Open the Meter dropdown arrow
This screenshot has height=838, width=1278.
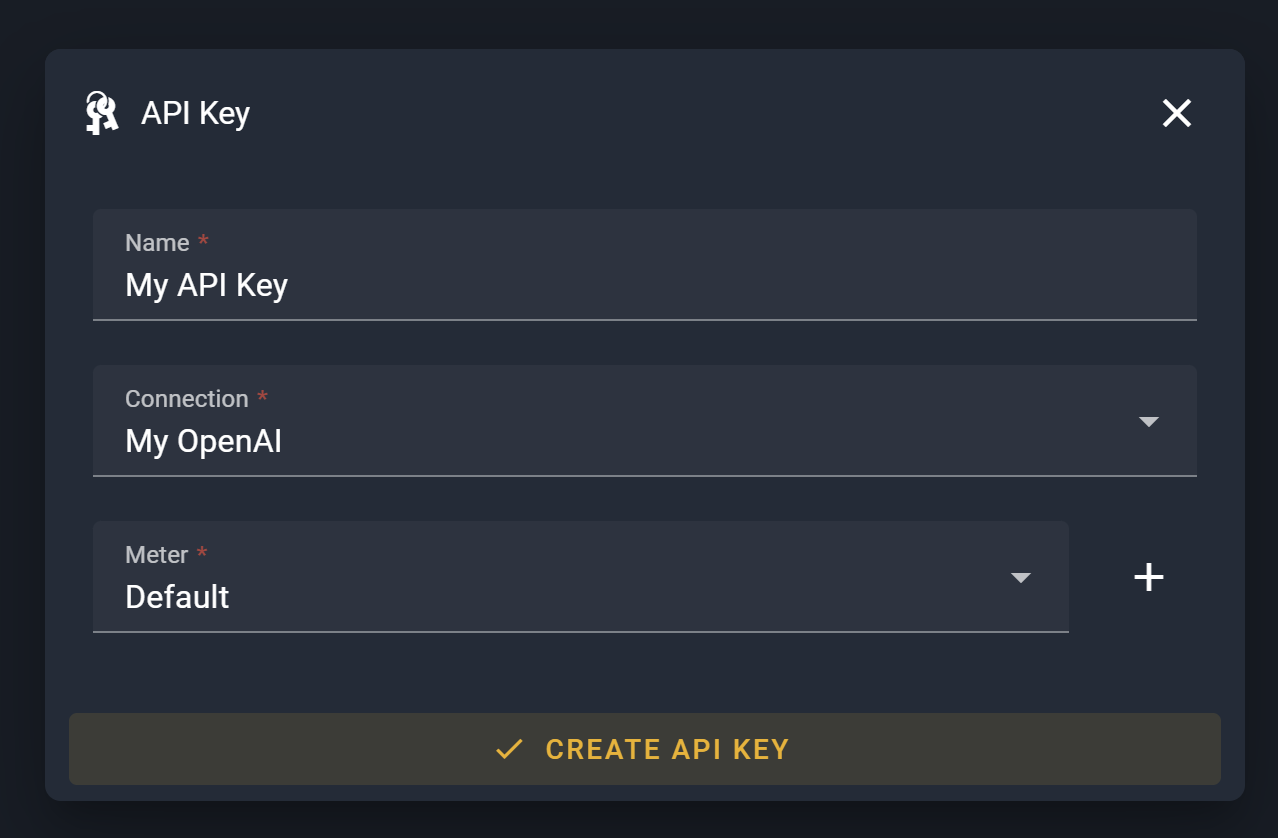tap(1020, 578)
